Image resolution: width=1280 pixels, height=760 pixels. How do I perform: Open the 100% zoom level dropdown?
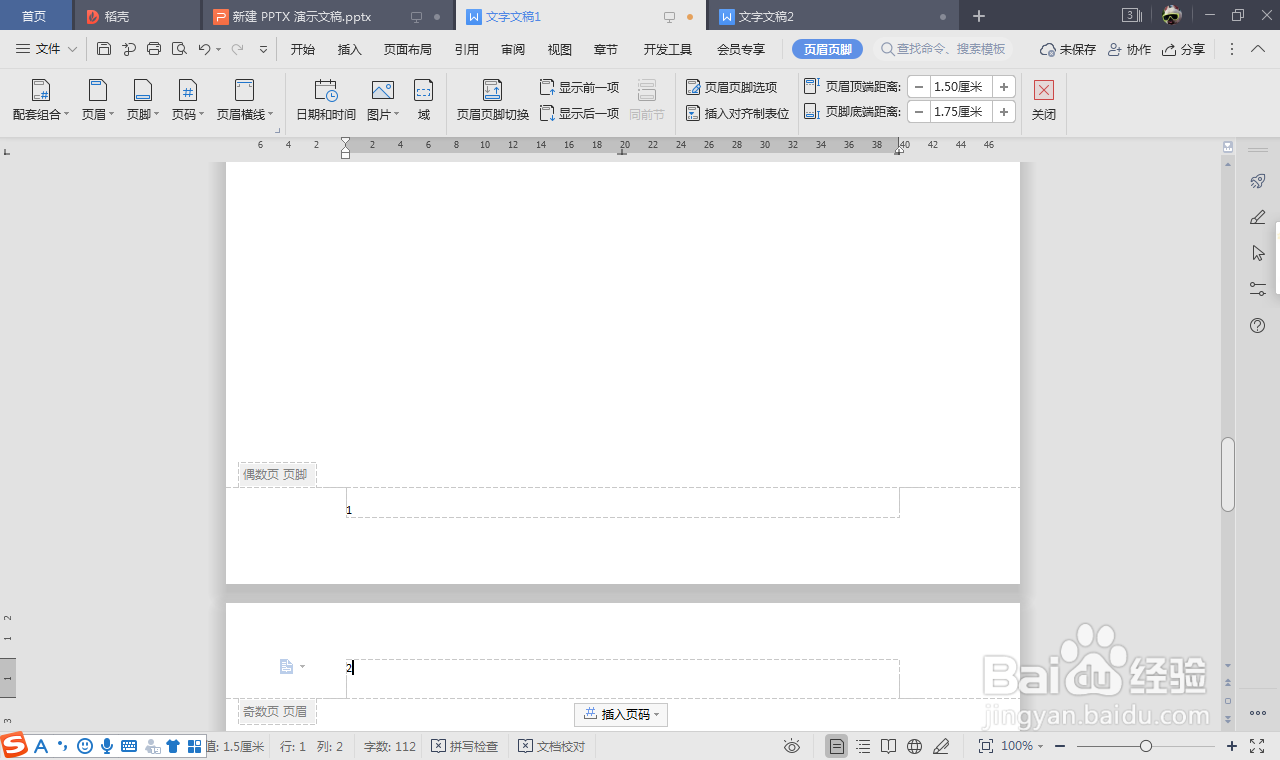pyautogui.click(x=1022, y=746)
